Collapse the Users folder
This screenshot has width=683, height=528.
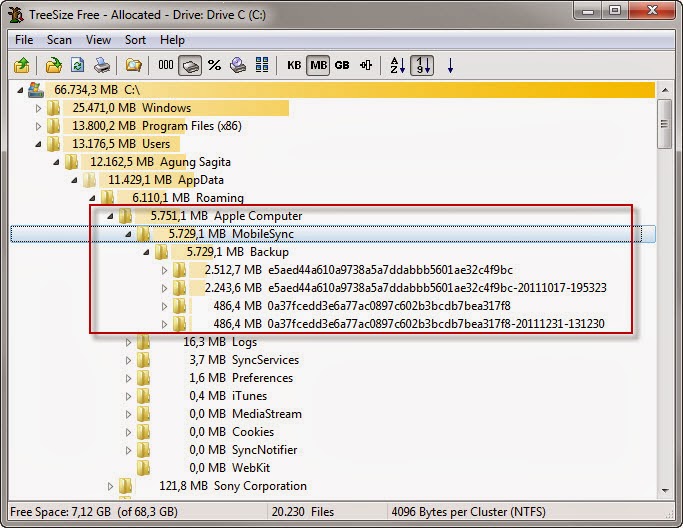38,144
